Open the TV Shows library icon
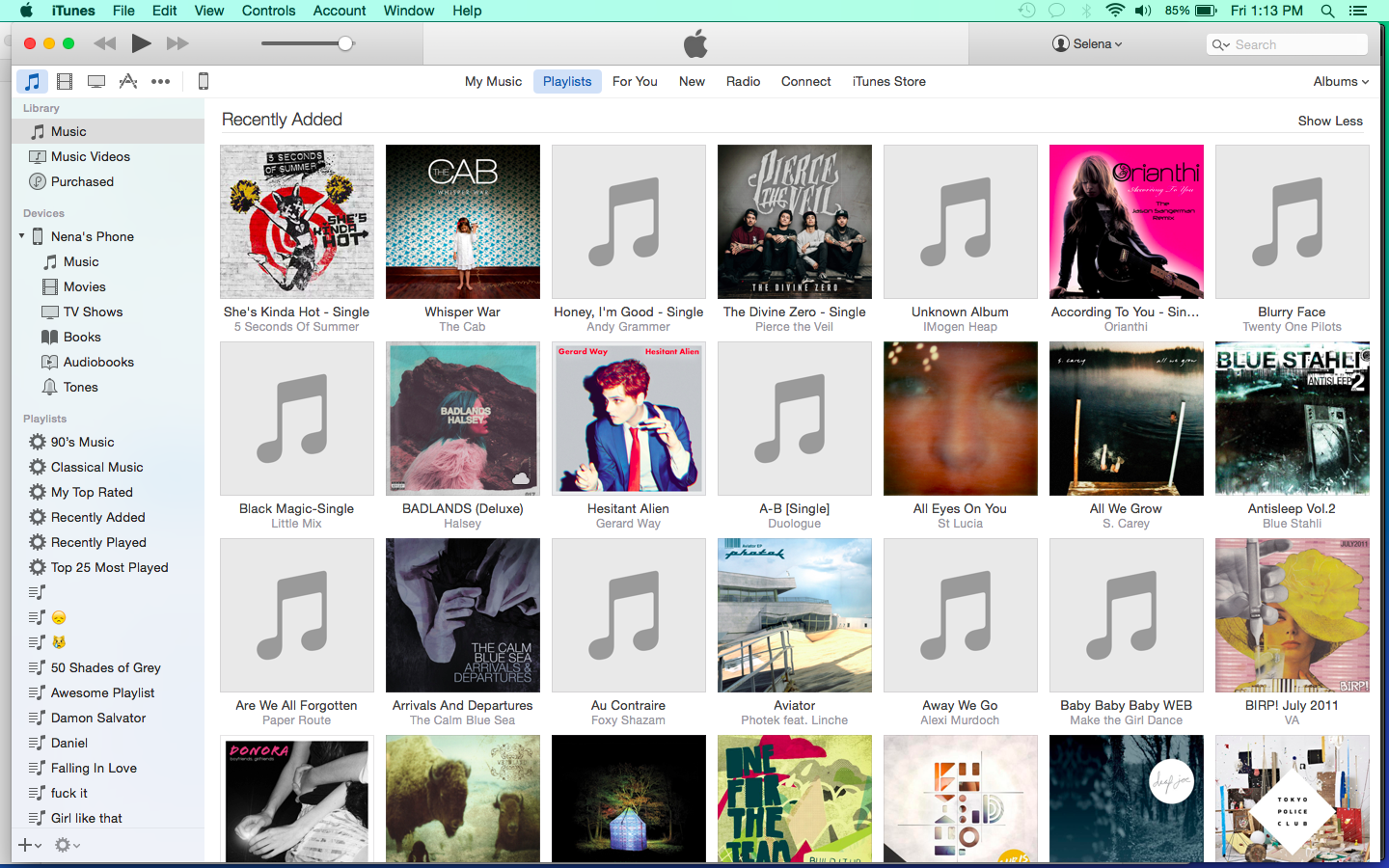1389x868 pixels. [96, 81]
